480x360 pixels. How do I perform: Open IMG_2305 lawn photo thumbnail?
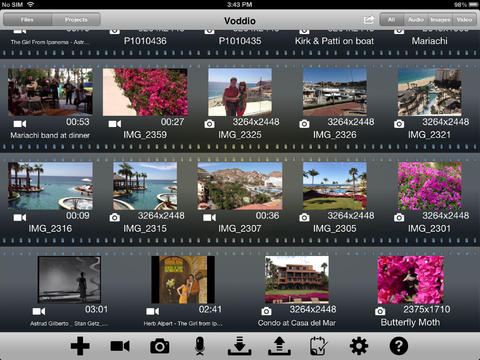coord(335,186)
